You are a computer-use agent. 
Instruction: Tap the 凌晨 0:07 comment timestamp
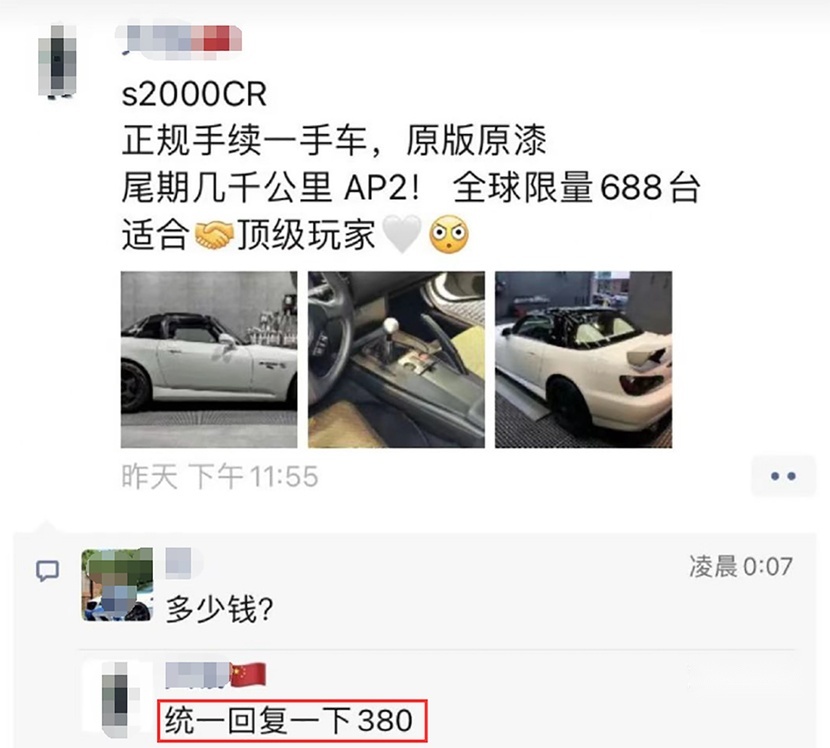click(x=741, y=566)
